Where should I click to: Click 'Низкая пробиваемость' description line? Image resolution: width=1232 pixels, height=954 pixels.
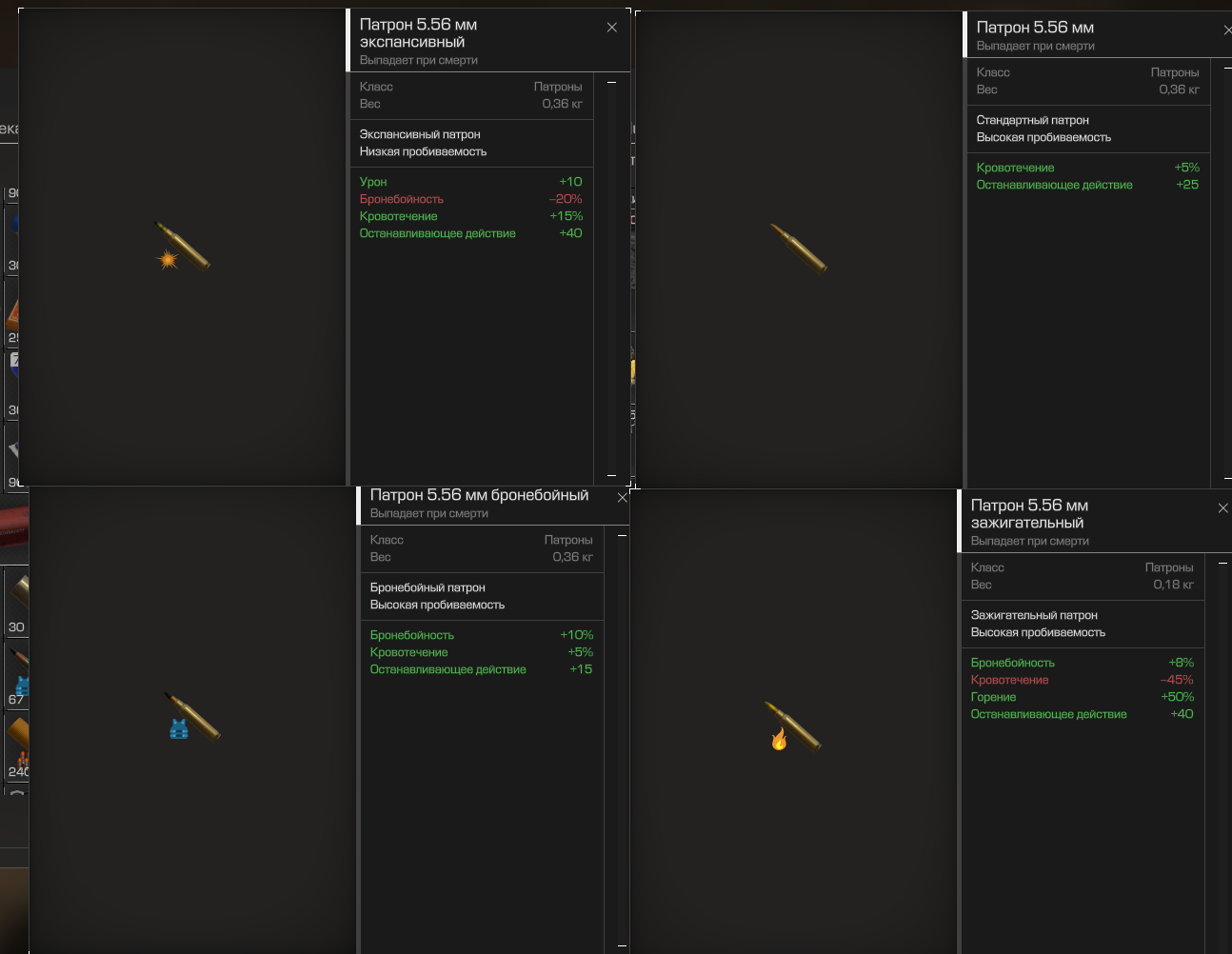pyautogui.click(x=423, y=151)
